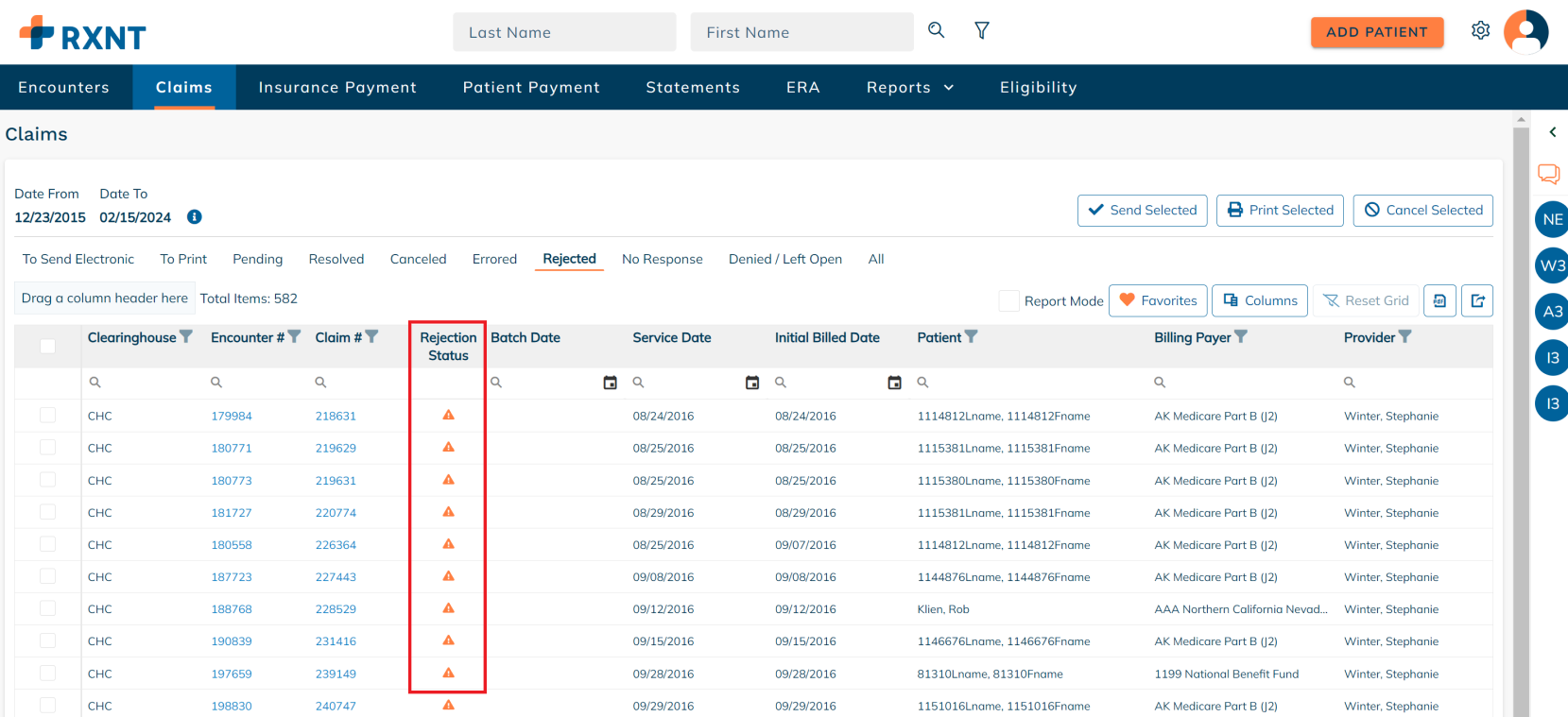1568x717 pixels.
Task: Check the row for encounter 180773
Action: (47, 480)
